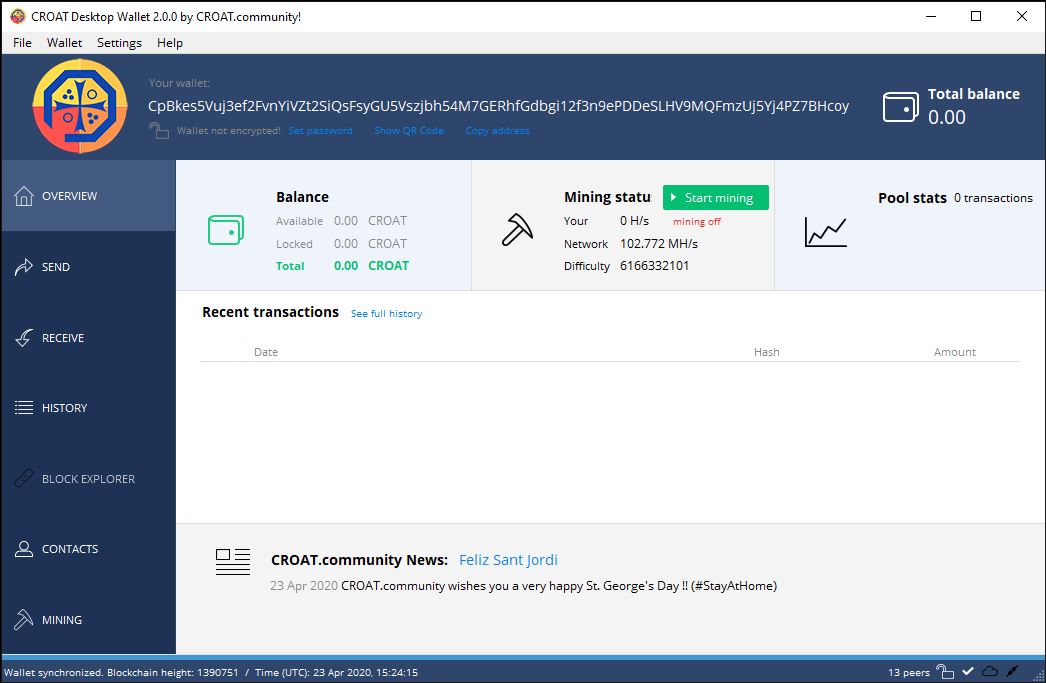Click the wallet address string
This screenshot has height=683, width=1046.
(498, 106)
